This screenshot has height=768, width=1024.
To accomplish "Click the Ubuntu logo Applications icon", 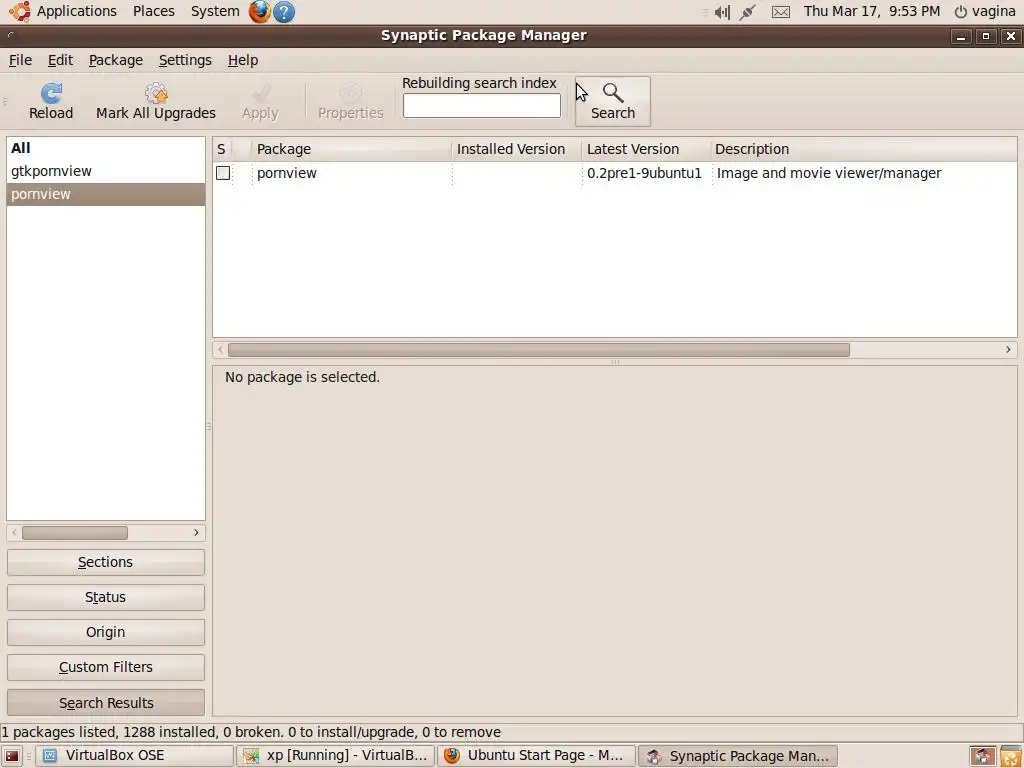I will coord(20,11).
